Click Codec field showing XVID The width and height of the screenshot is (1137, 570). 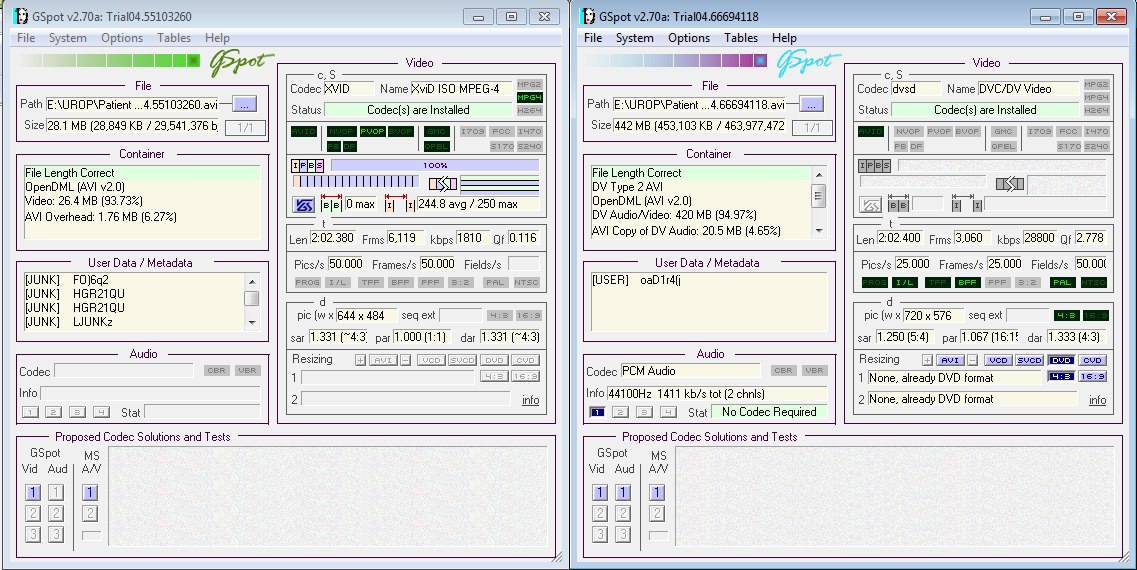(349, 88)
